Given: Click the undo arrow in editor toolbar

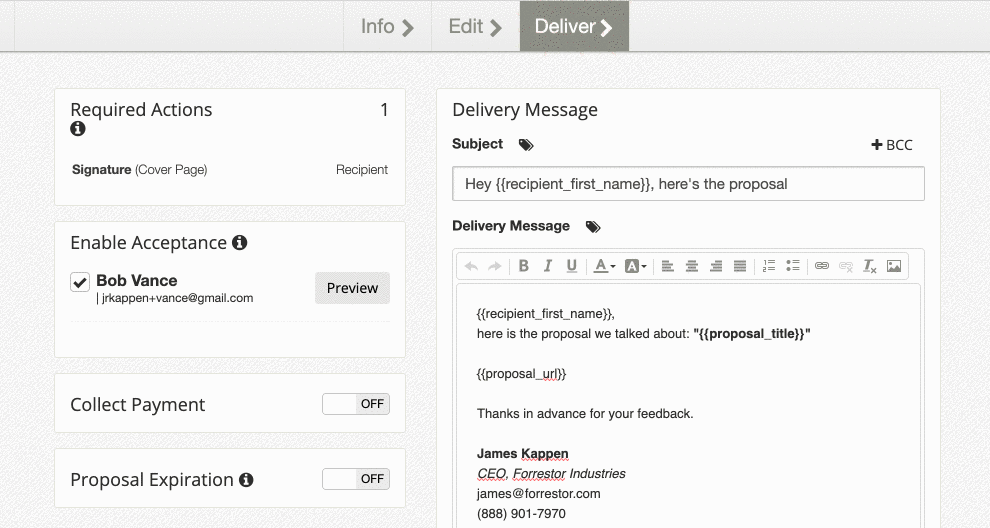Looking at the screenshot, I should tap(471, 267).
